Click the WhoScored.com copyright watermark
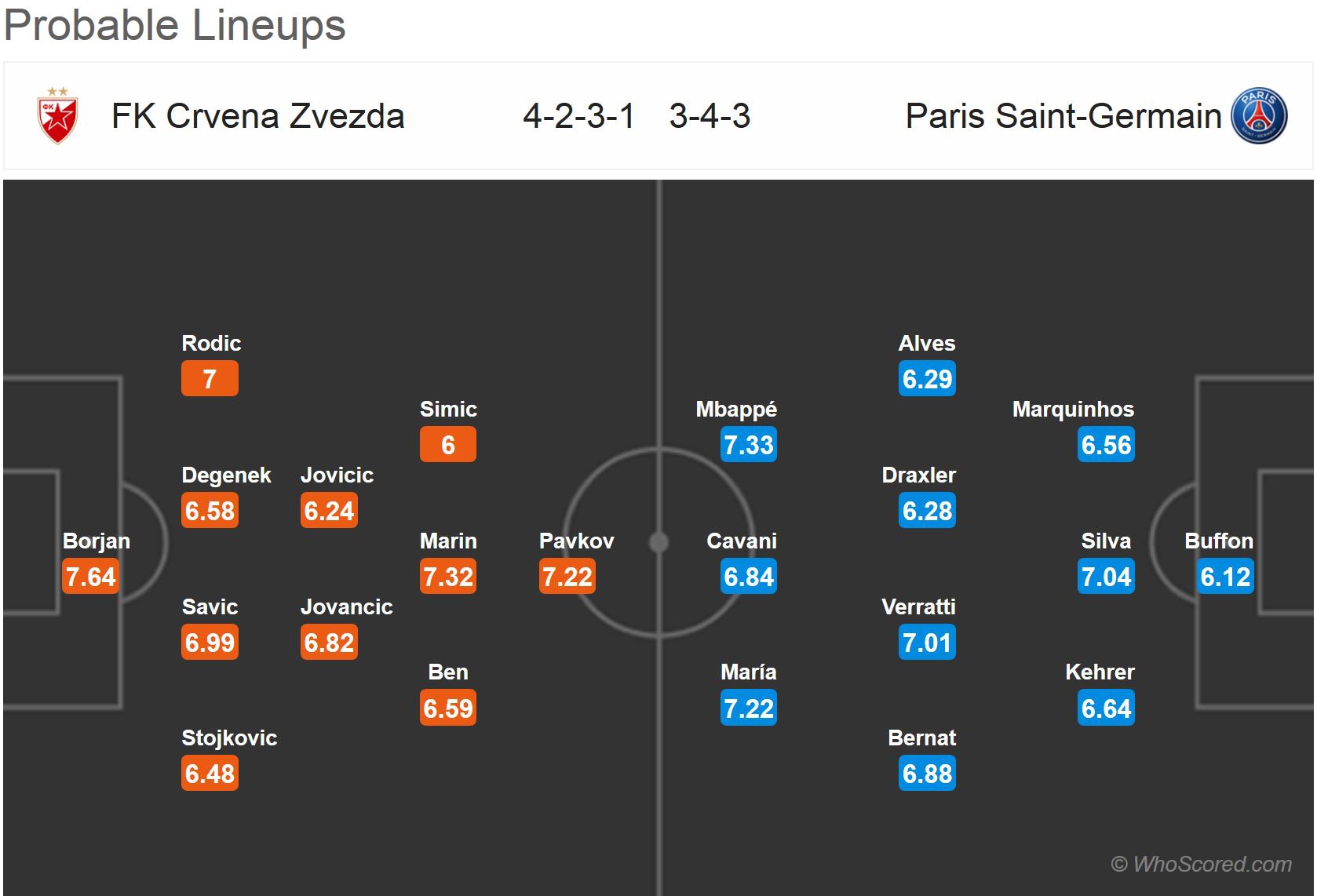Screen dimensions: 1317x896 pyautogui.click(x=1201, y=864)
